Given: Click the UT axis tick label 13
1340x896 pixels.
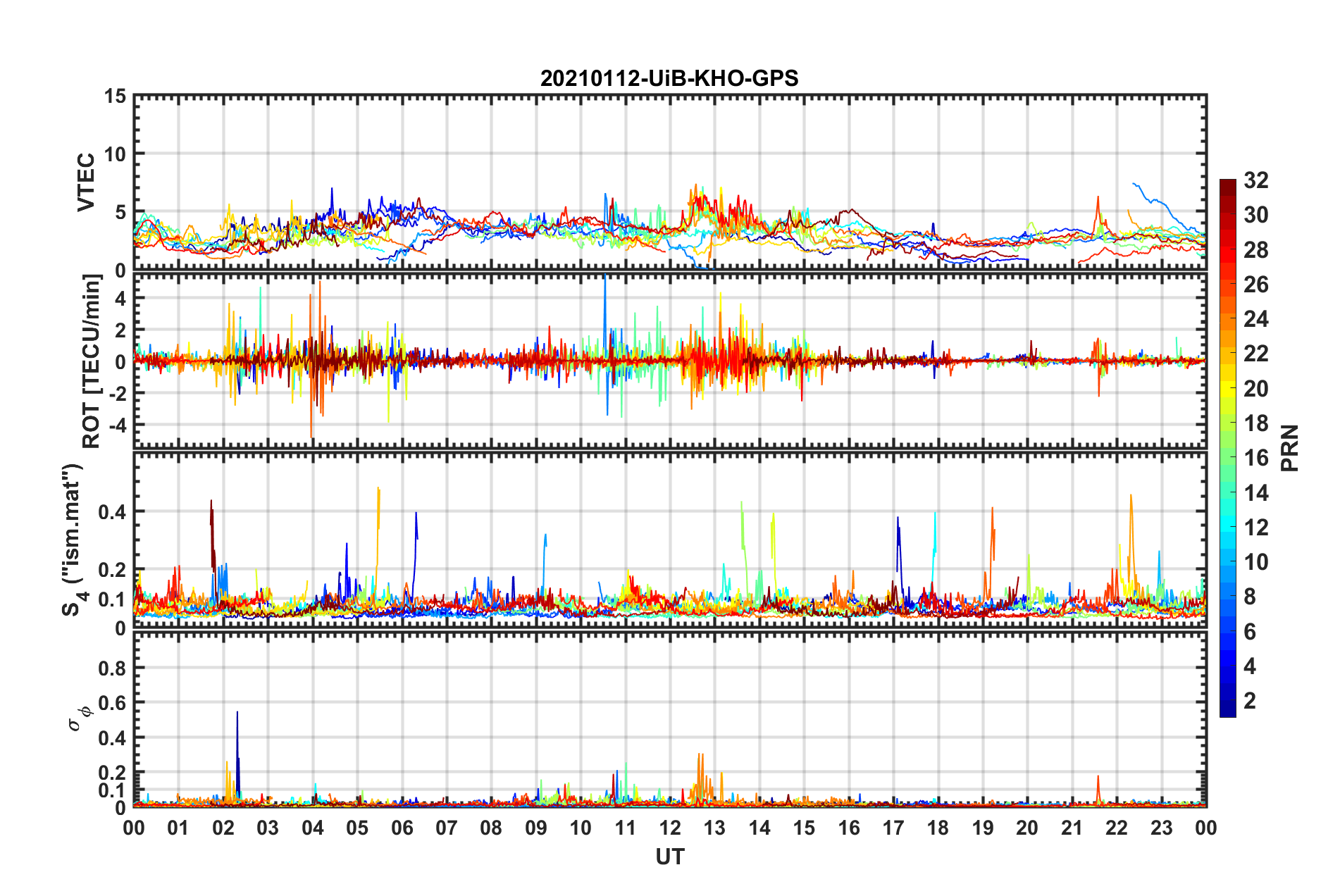Looking at the screenshot, I should point(714,828).
